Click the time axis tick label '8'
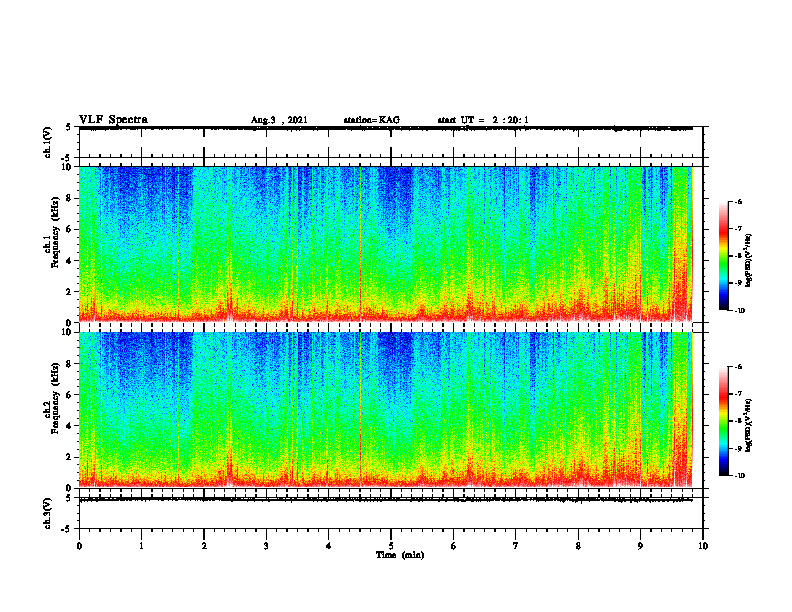This screenshot has height=612, width=792. pos(578,546)
